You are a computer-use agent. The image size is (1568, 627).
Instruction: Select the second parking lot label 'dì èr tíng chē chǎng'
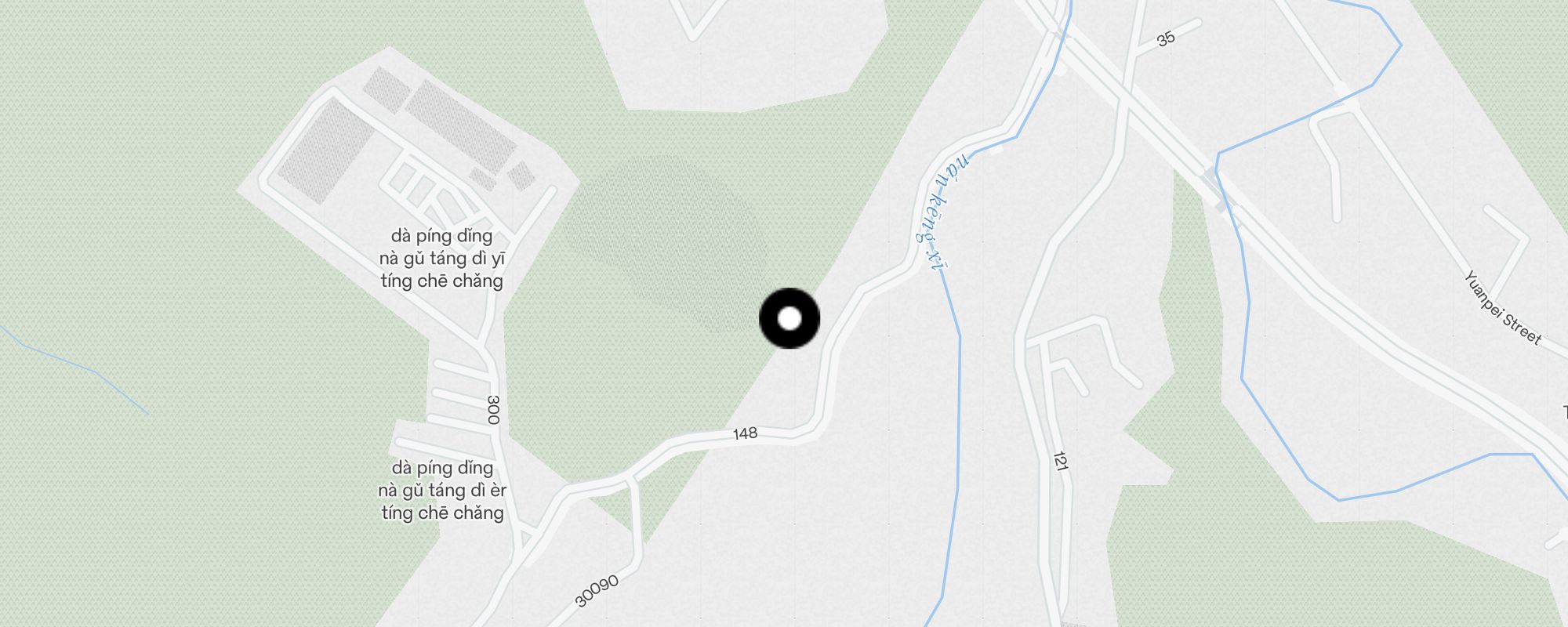pyautogui.click(x=442, y=491)
